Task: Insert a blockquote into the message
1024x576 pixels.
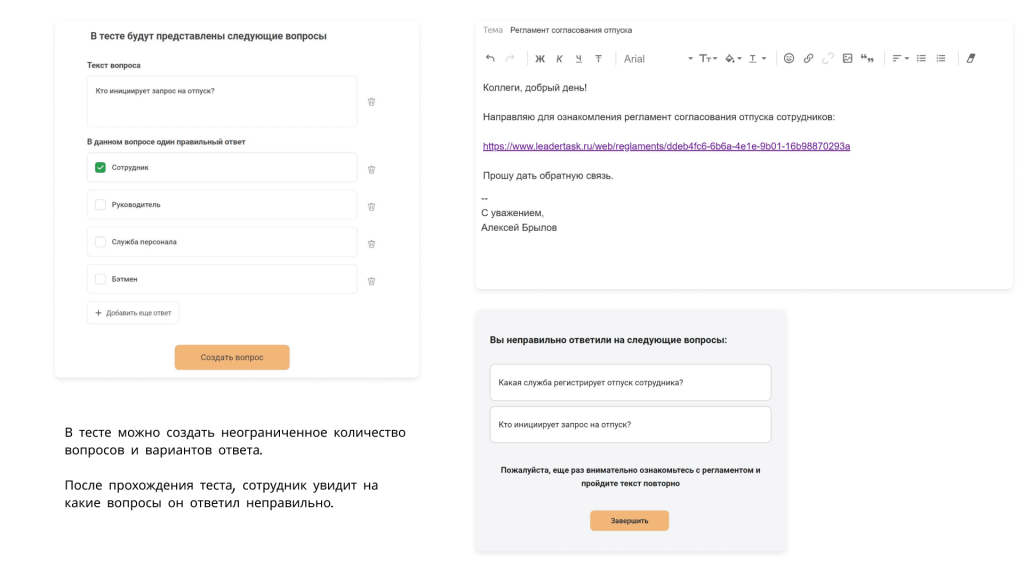Action: tap(868, 58)
